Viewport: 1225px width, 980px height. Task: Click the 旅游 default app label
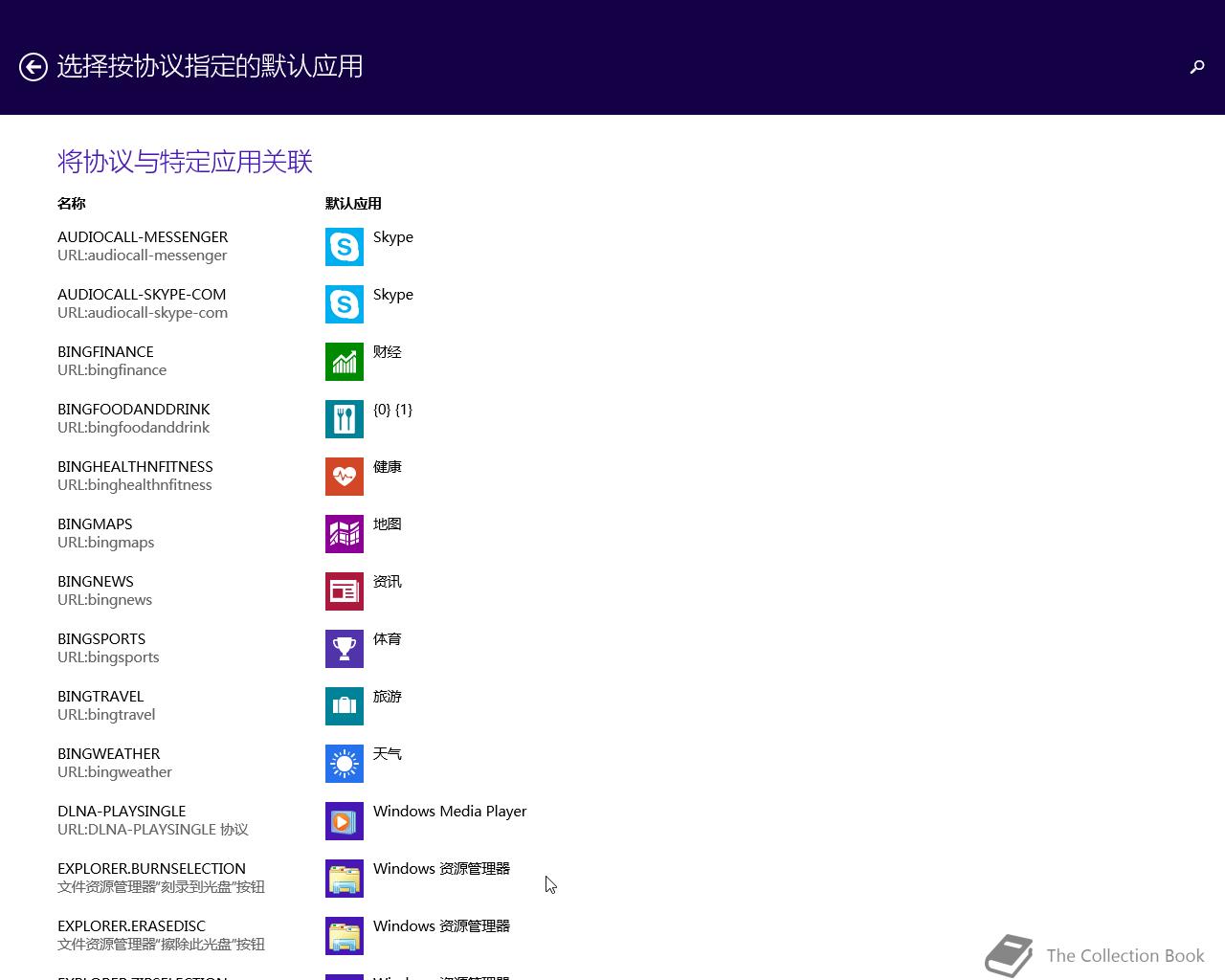(x=388, y=697)
